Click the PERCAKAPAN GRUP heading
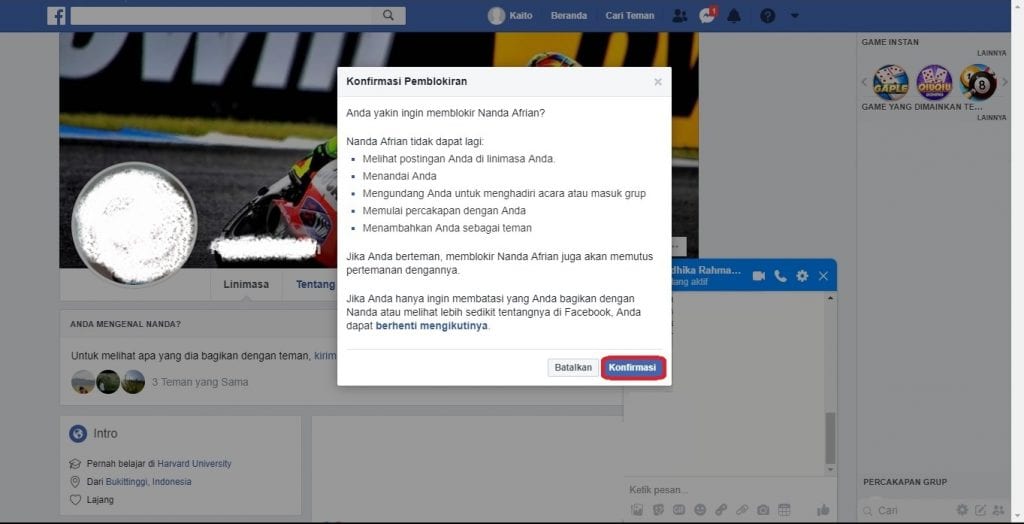This screenshot has width=1024, height=524. 905,482
